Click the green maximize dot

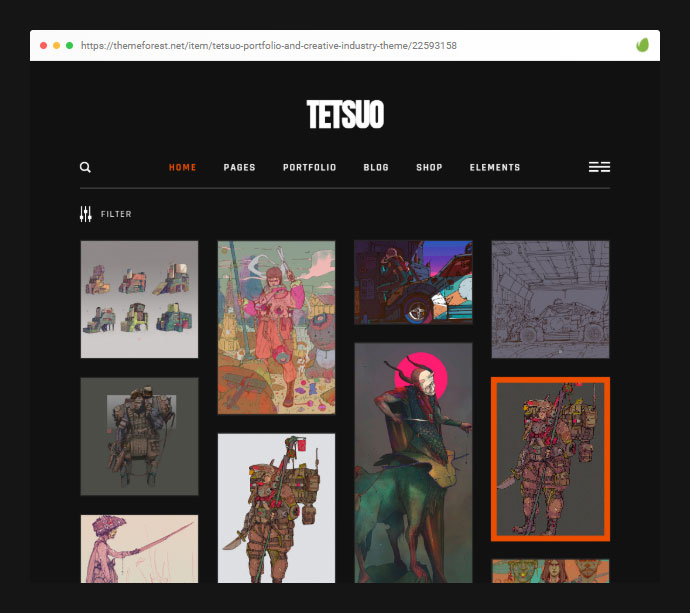70,45
